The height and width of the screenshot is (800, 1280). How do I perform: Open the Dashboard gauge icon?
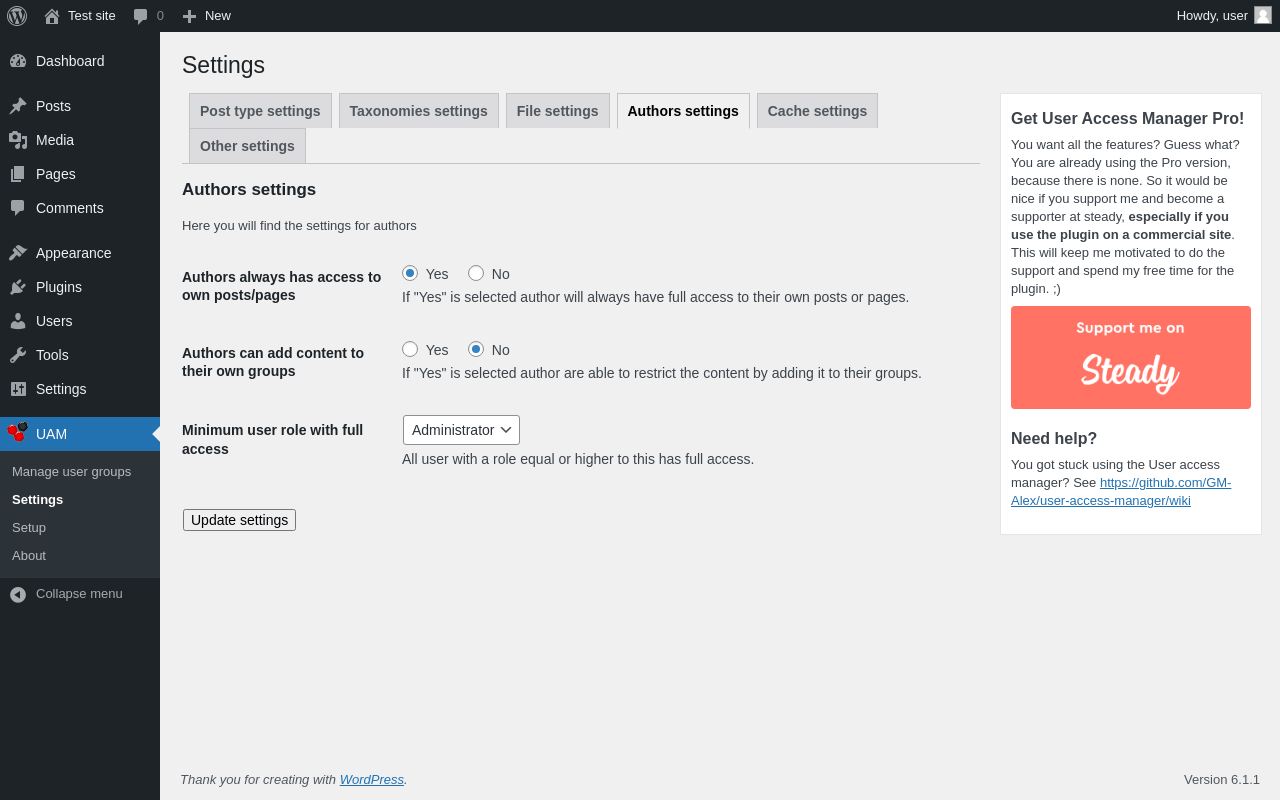coord(18,61)
